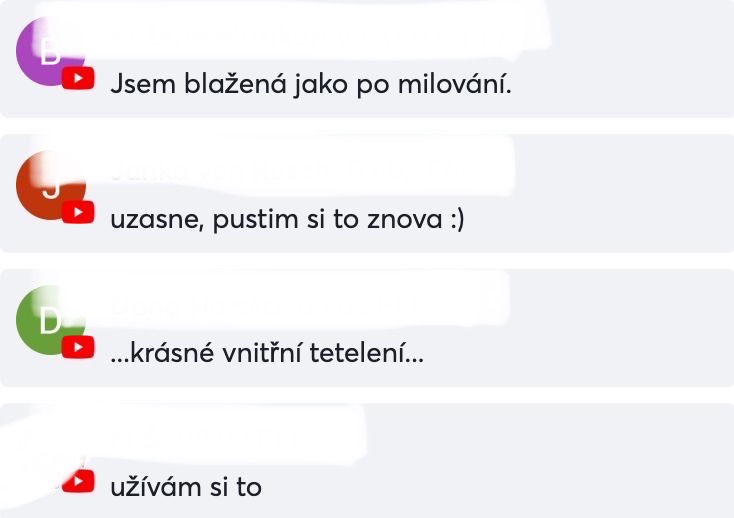Select the comment text 'užívám si to'

tap(186, 487)
